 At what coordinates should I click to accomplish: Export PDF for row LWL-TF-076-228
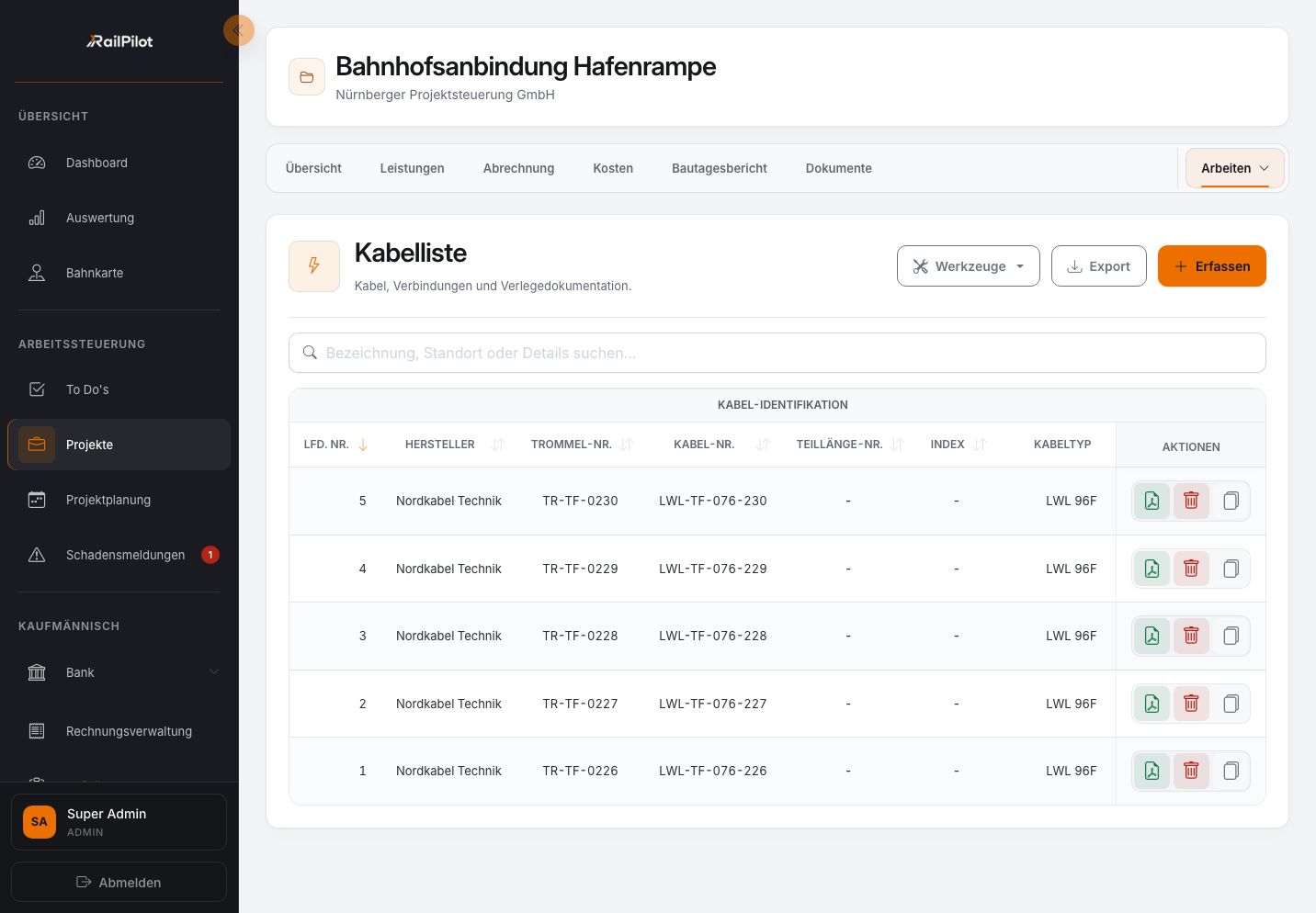click(x=1151, y=636)
